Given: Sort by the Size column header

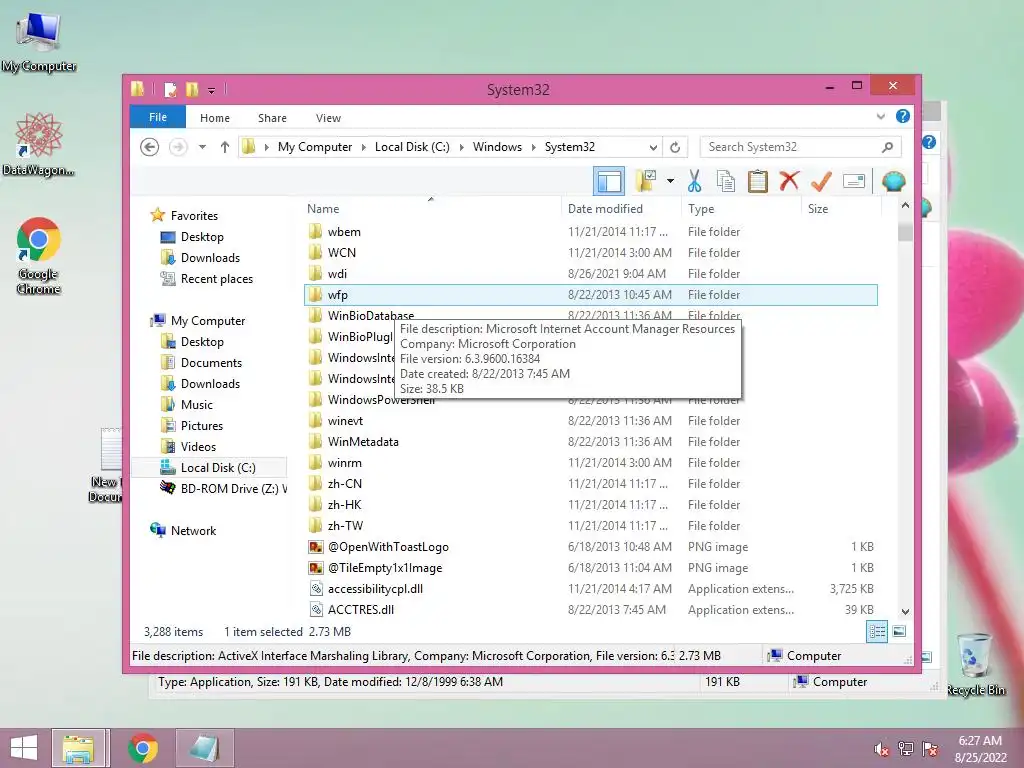Looking at the screenshot, I should pos(818,208).
